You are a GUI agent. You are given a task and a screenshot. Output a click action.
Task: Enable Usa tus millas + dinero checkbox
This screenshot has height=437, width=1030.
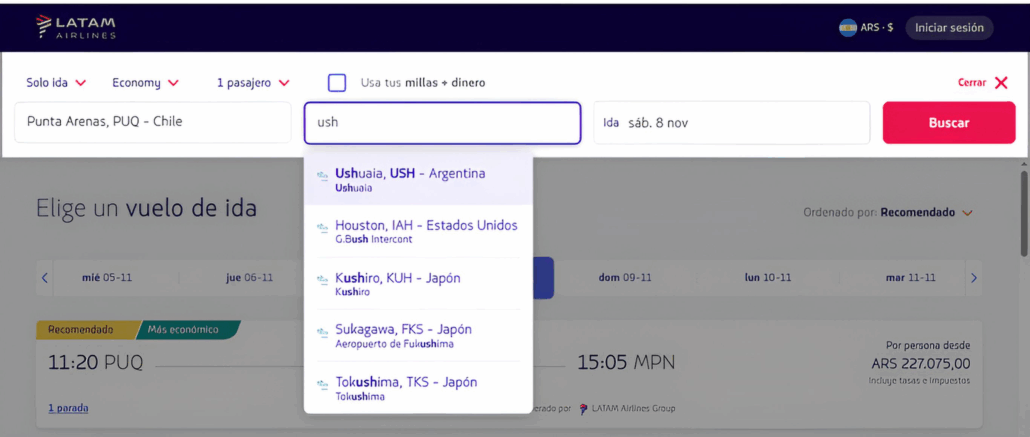(x=337, y=83)
